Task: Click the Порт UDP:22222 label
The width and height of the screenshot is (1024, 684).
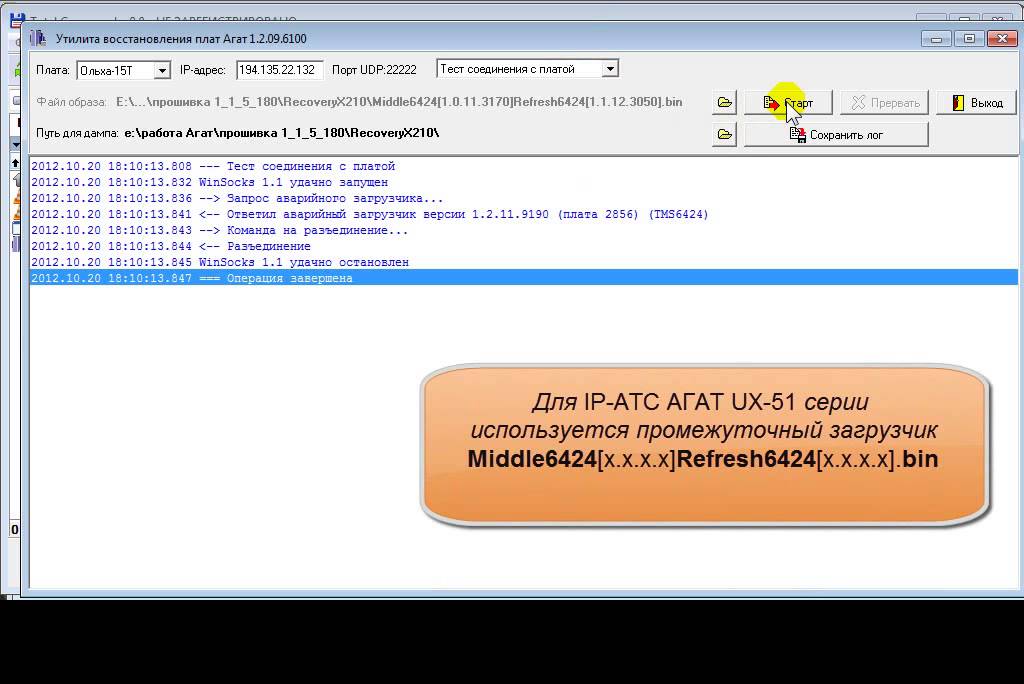Action: 374,70
